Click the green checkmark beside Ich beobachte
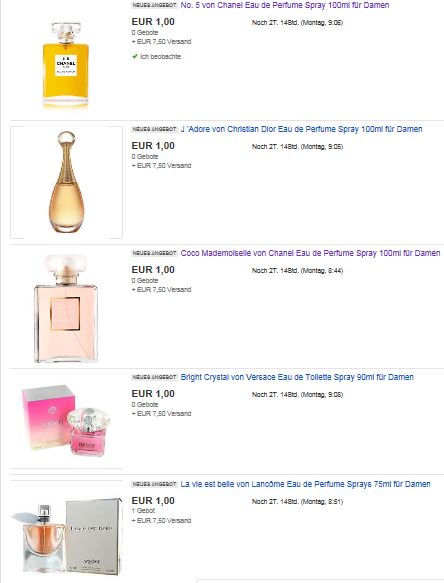Screen dimensions: 444x583 135,57
